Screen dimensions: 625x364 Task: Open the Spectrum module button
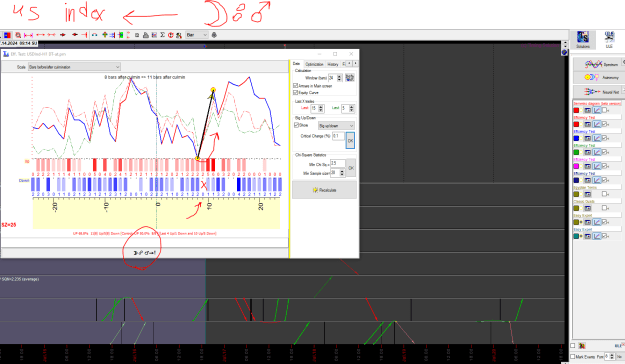tap(598, 64)
